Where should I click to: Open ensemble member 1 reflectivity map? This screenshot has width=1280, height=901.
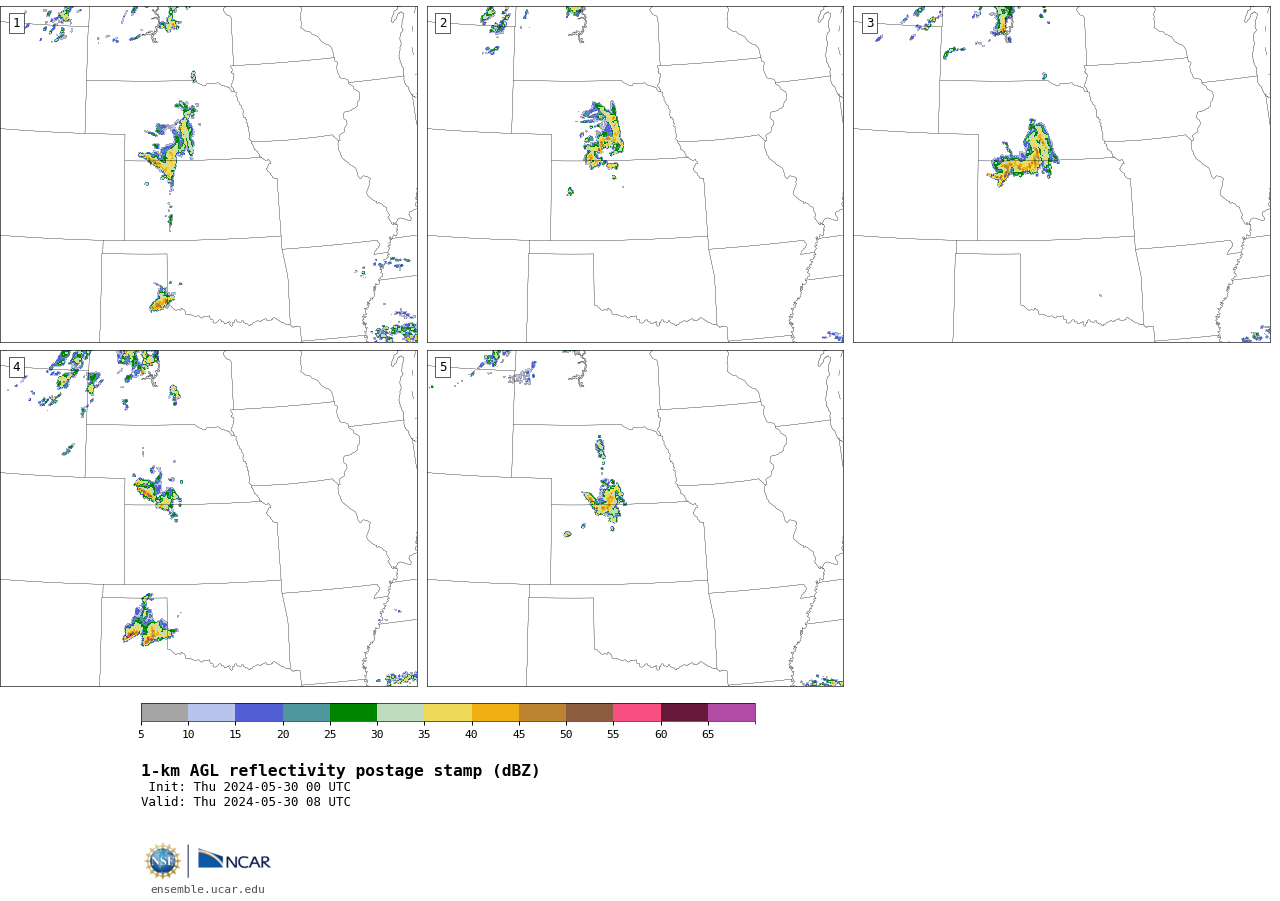(208, 174)
